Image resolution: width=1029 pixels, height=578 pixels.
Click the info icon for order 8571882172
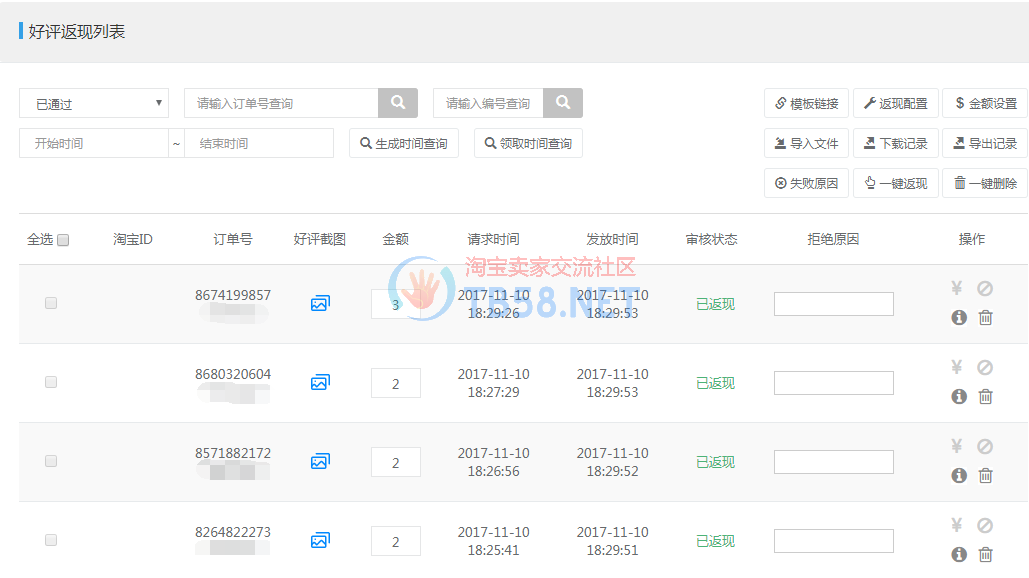point(958,475)
